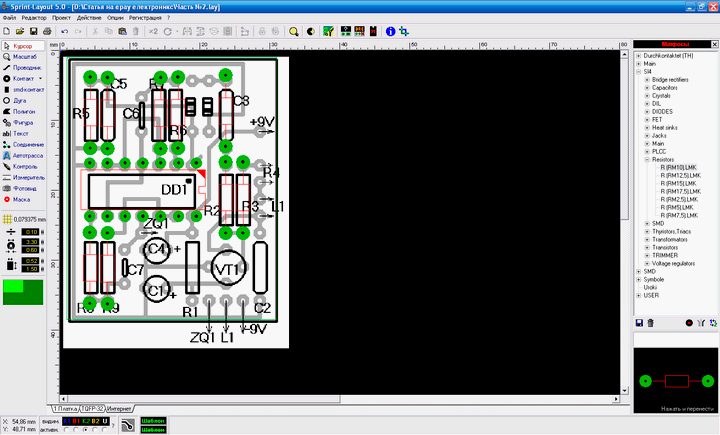Click the Print toolbar icon
The width and height of the screenshot is (720, 435).
(48, 31)
